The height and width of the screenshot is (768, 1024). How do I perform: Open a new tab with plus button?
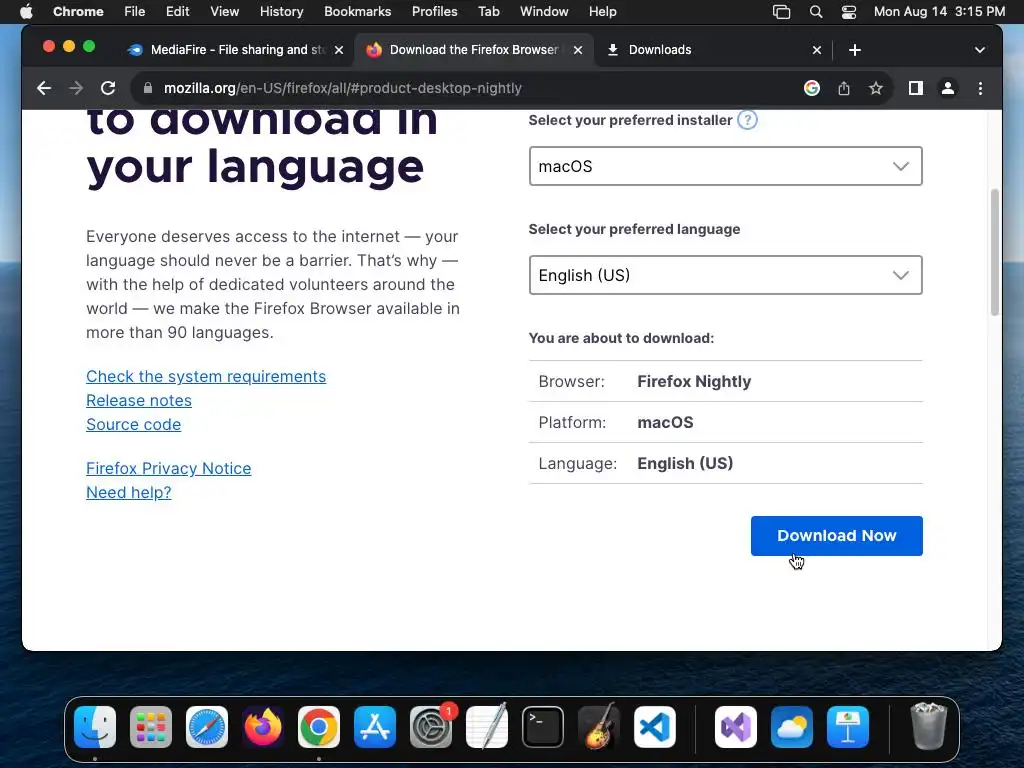tap(854, 50)
